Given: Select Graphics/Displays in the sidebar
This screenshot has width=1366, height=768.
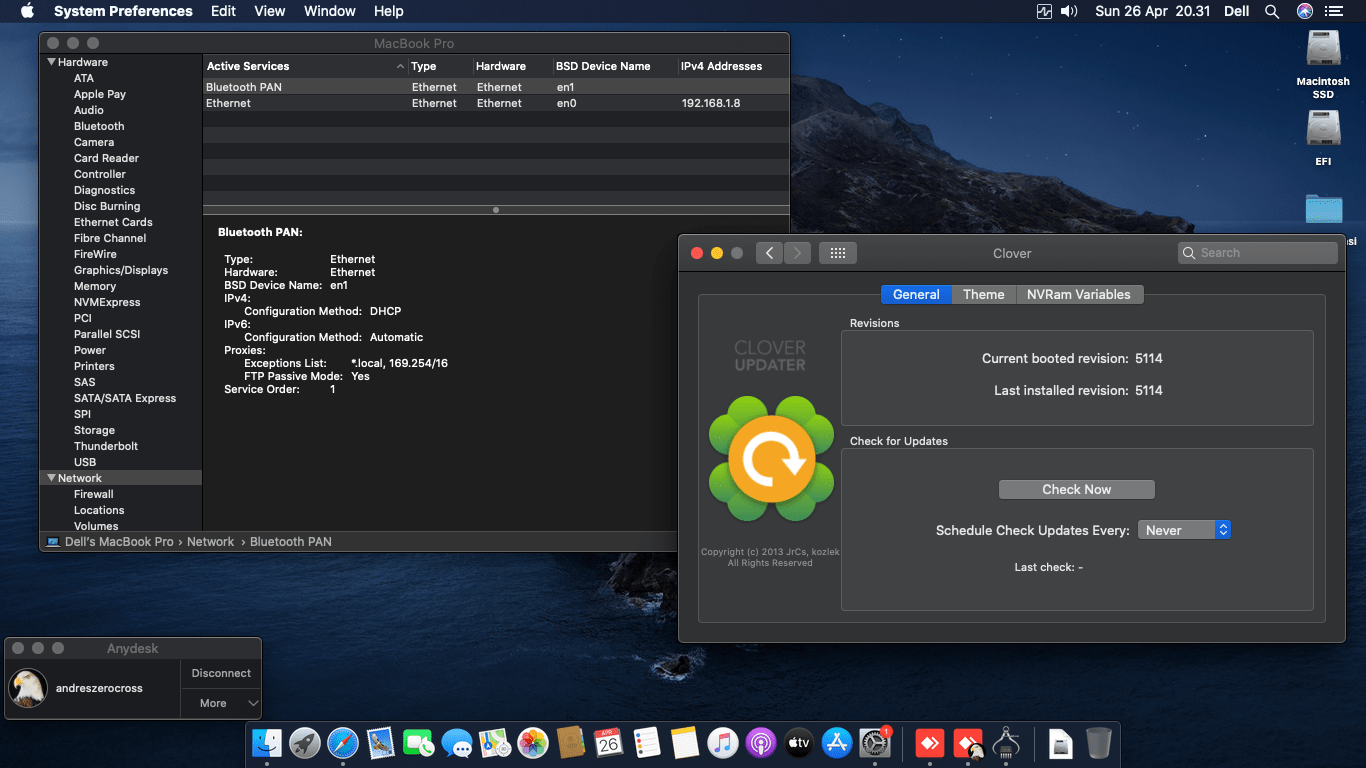Looking at the screenshot, I should [121, 270].
